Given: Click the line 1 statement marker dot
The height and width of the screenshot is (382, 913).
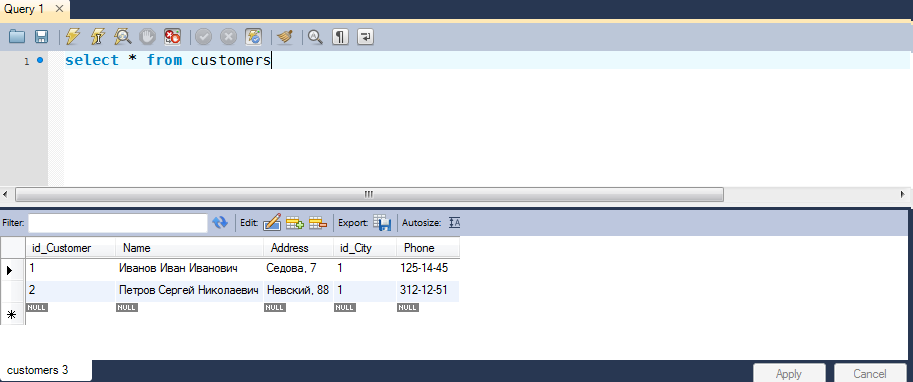Looking at the screenshot, I should pos(40,60).
